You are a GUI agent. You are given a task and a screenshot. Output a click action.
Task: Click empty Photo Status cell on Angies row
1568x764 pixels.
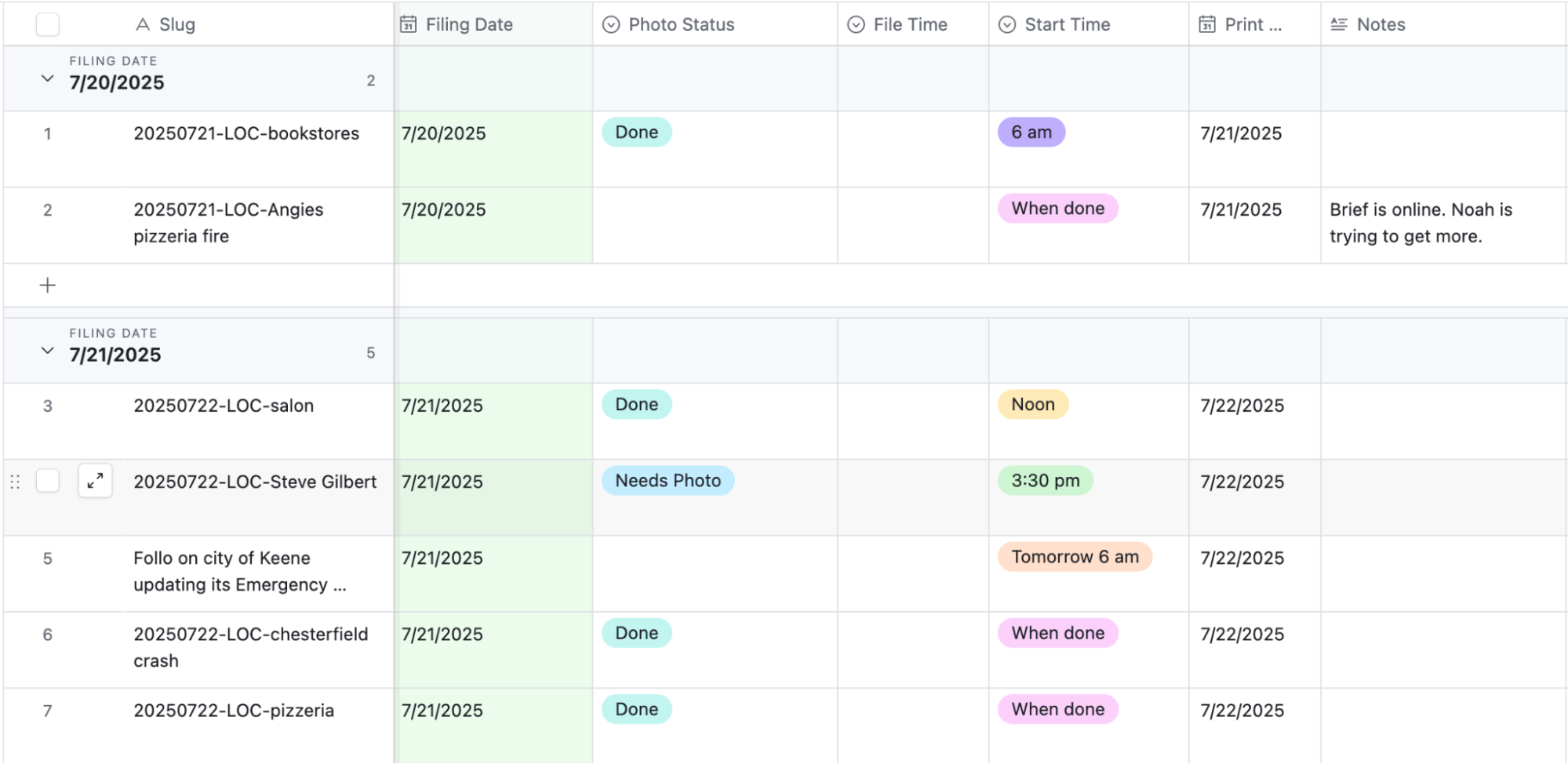pyautogui.click(x=715, y=225)
